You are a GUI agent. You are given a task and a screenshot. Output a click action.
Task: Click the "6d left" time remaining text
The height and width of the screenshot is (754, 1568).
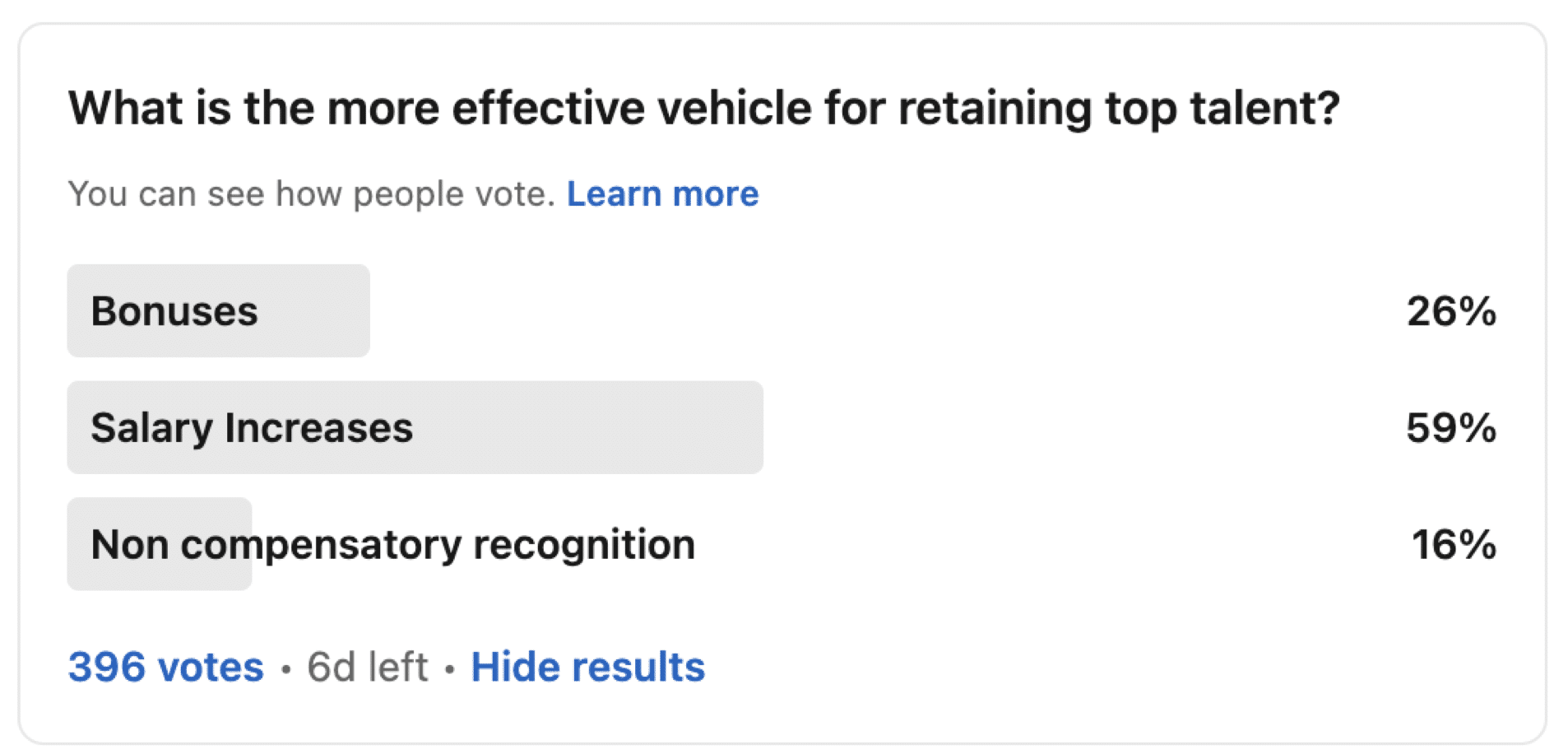coord(367,667)
